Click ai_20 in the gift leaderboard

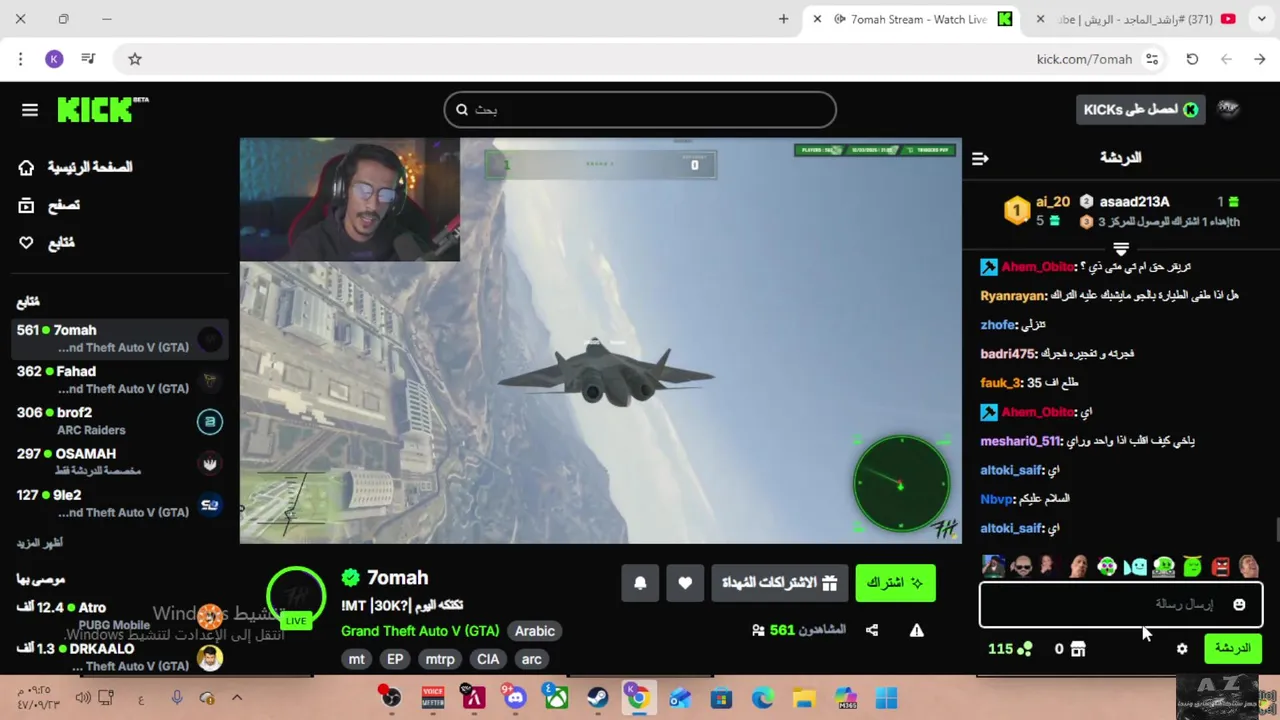(x=1053, y=202)
